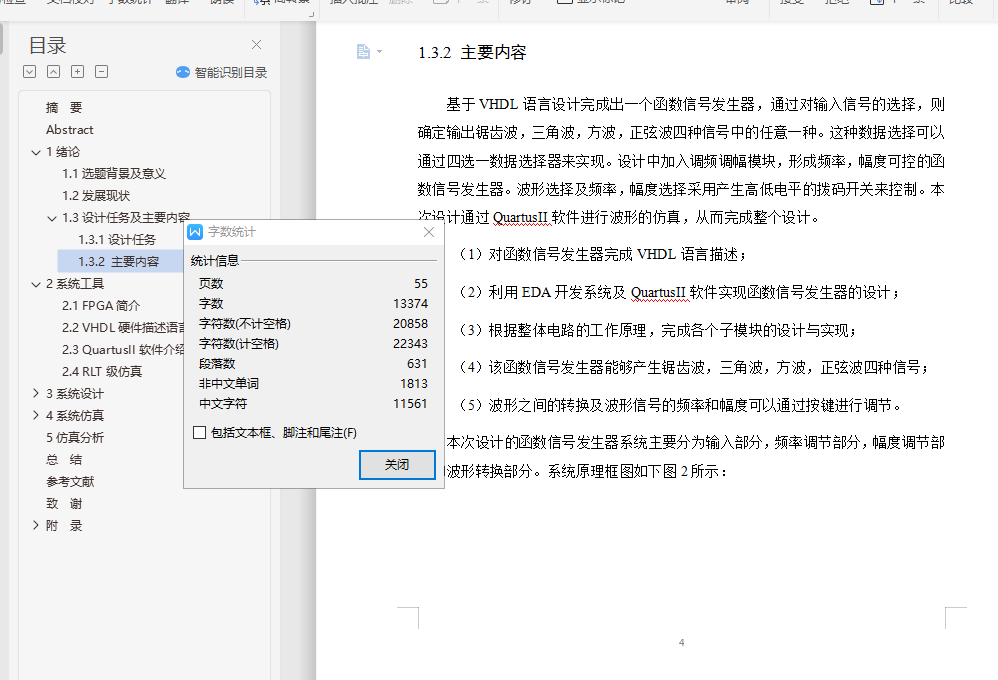The height and width of the screenshot is (680, 998).
Task: Click the document icon beside heading 1.3.2
Action: (363, 52)
